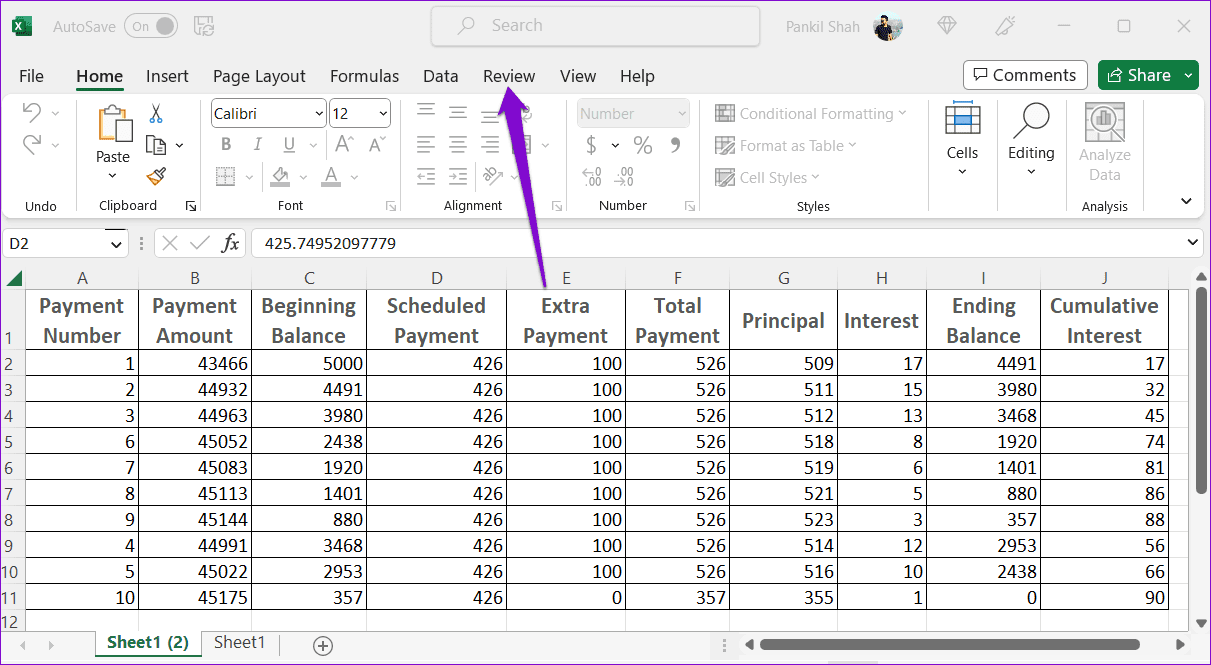The image size is (1211, 665).
Task: Click the Comments button
Action: (1025, 75)
